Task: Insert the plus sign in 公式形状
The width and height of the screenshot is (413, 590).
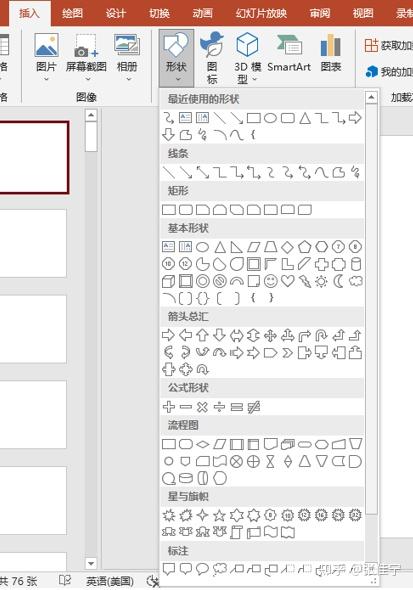Action: tap(169, 407)
